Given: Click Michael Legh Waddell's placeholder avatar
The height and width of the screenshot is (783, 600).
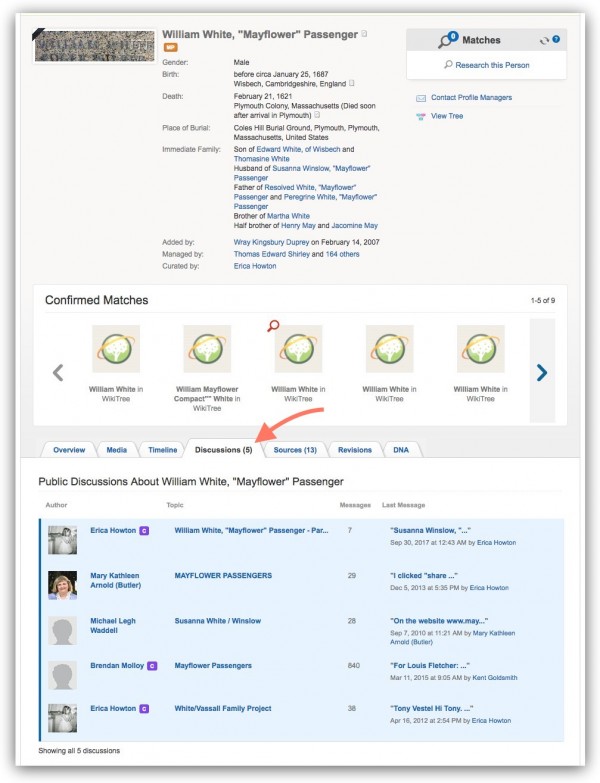Looking at the screenshot, I should pyautogui.click(x=62, y=630).
